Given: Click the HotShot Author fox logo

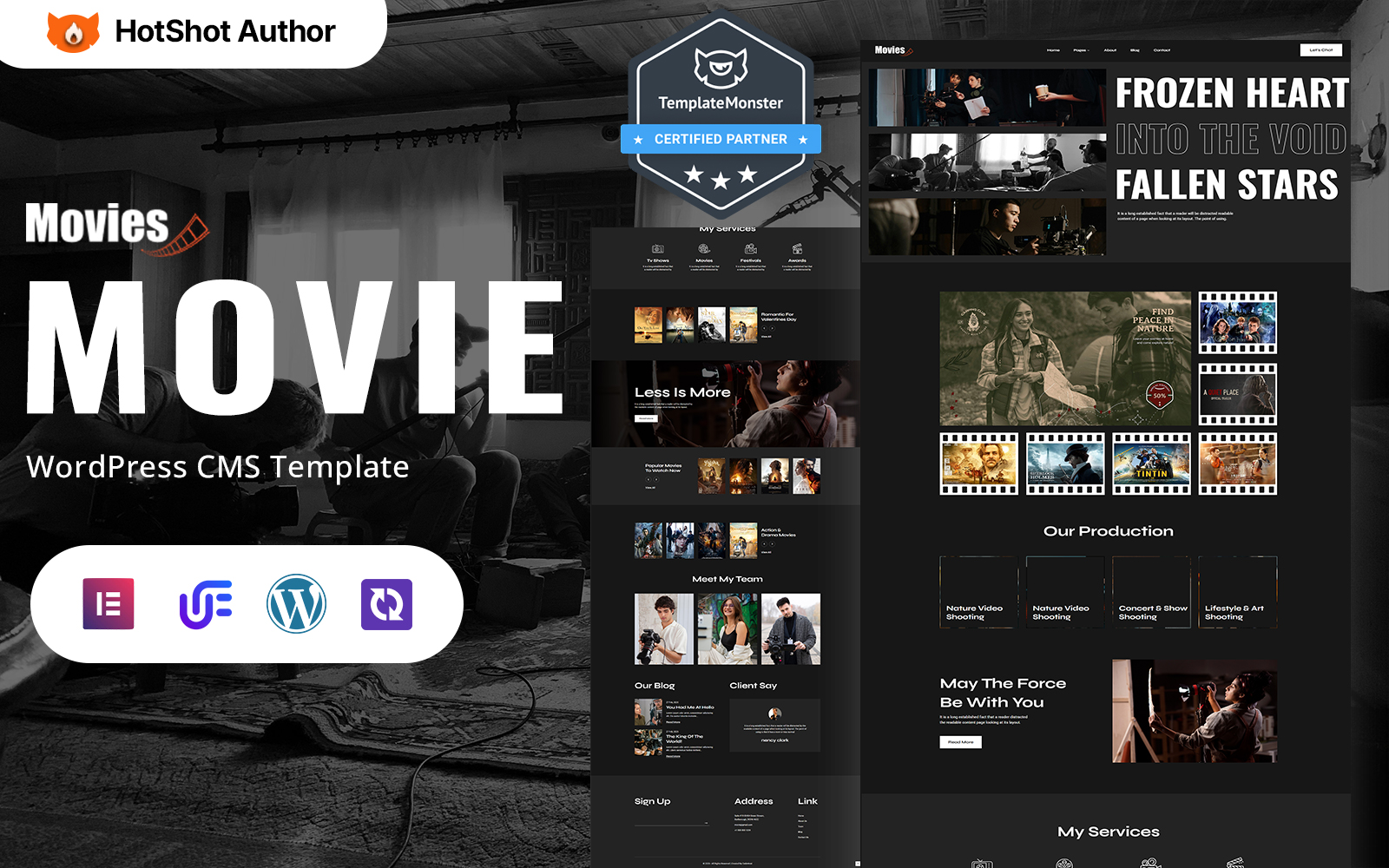Looking at the screenshot, I should pyautogui.click(x=73, y=32).
